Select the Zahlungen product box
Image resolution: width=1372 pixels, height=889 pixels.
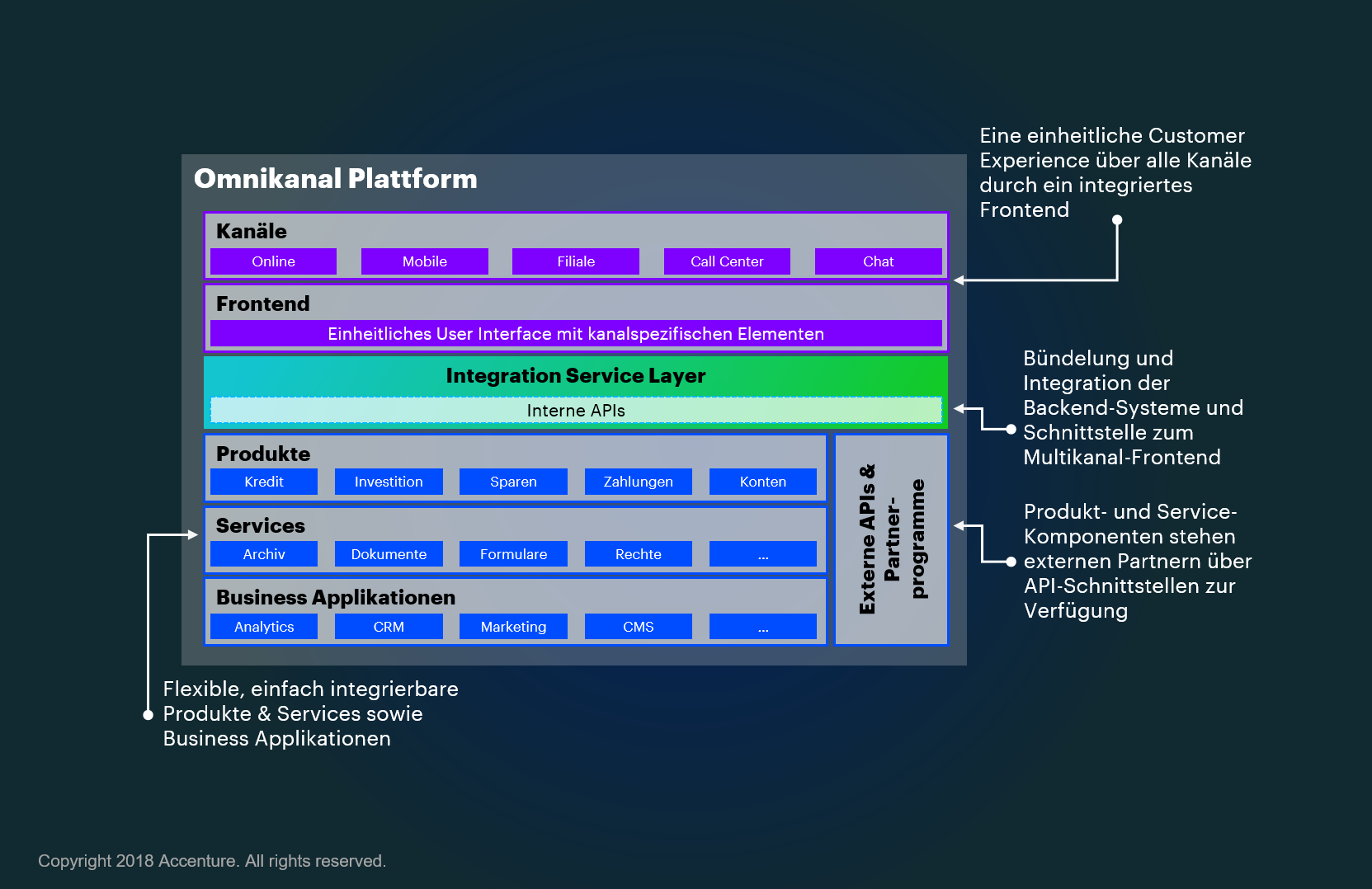pos(638,482)
